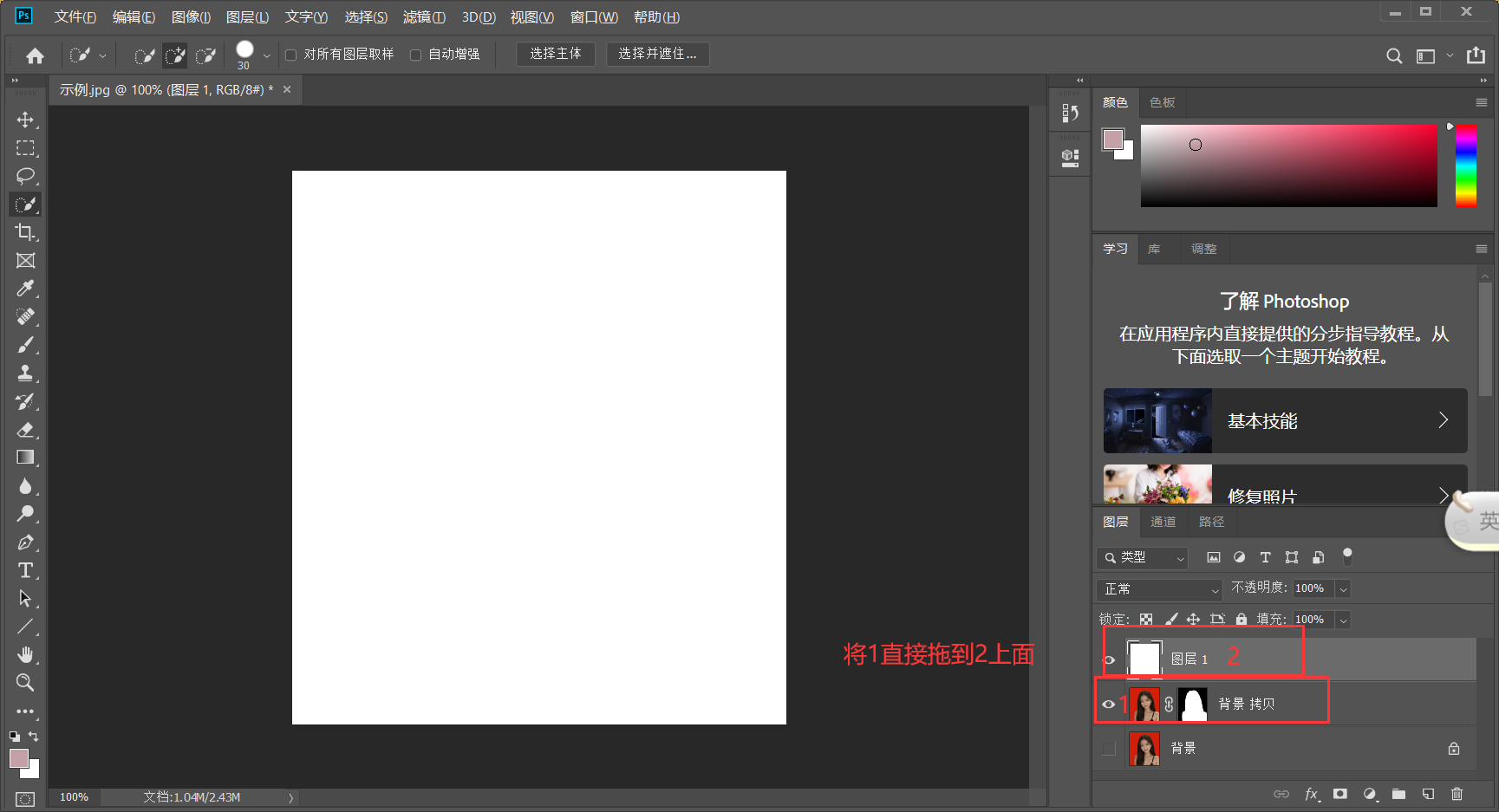Open the 图层 menu in menu bar
The width and height of the screenshot is (1499, 812).
point(247,17)
